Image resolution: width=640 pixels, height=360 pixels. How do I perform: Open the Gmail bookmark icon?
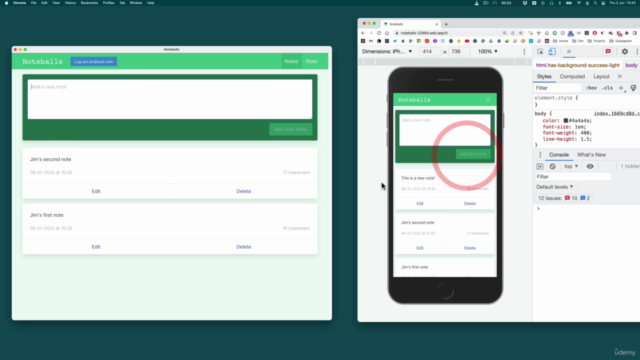point(371,41)
